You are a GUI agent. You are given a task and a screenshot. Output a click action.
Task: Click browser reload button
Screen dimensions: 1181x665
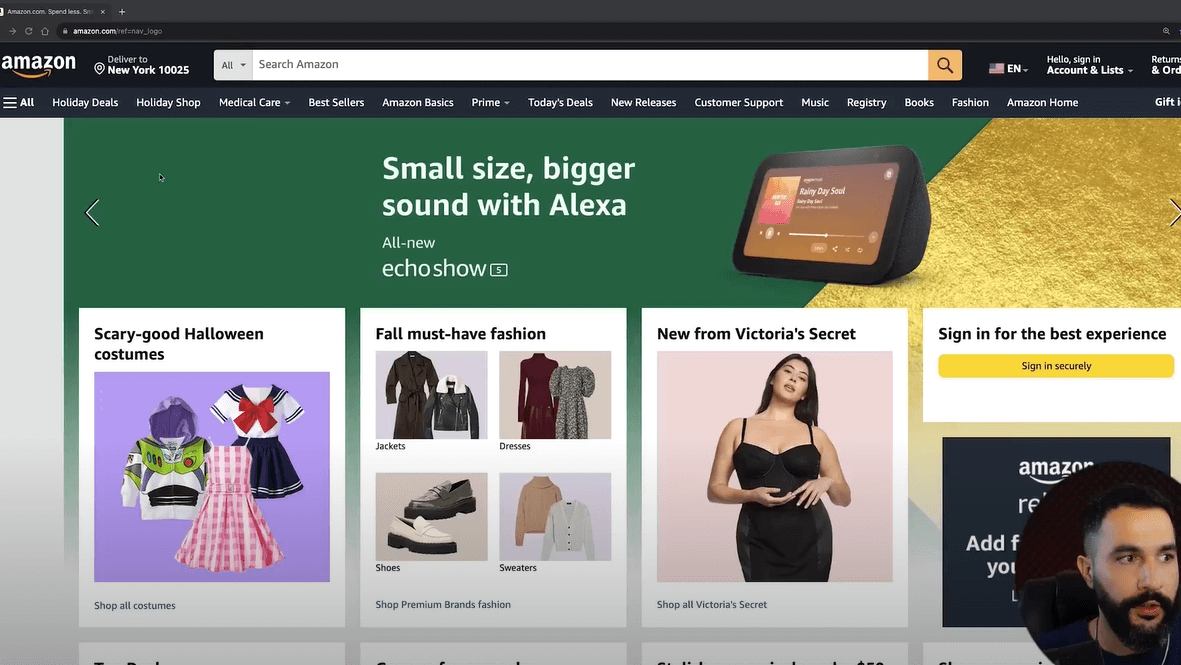pyautogui.click(x=29, y=31)
